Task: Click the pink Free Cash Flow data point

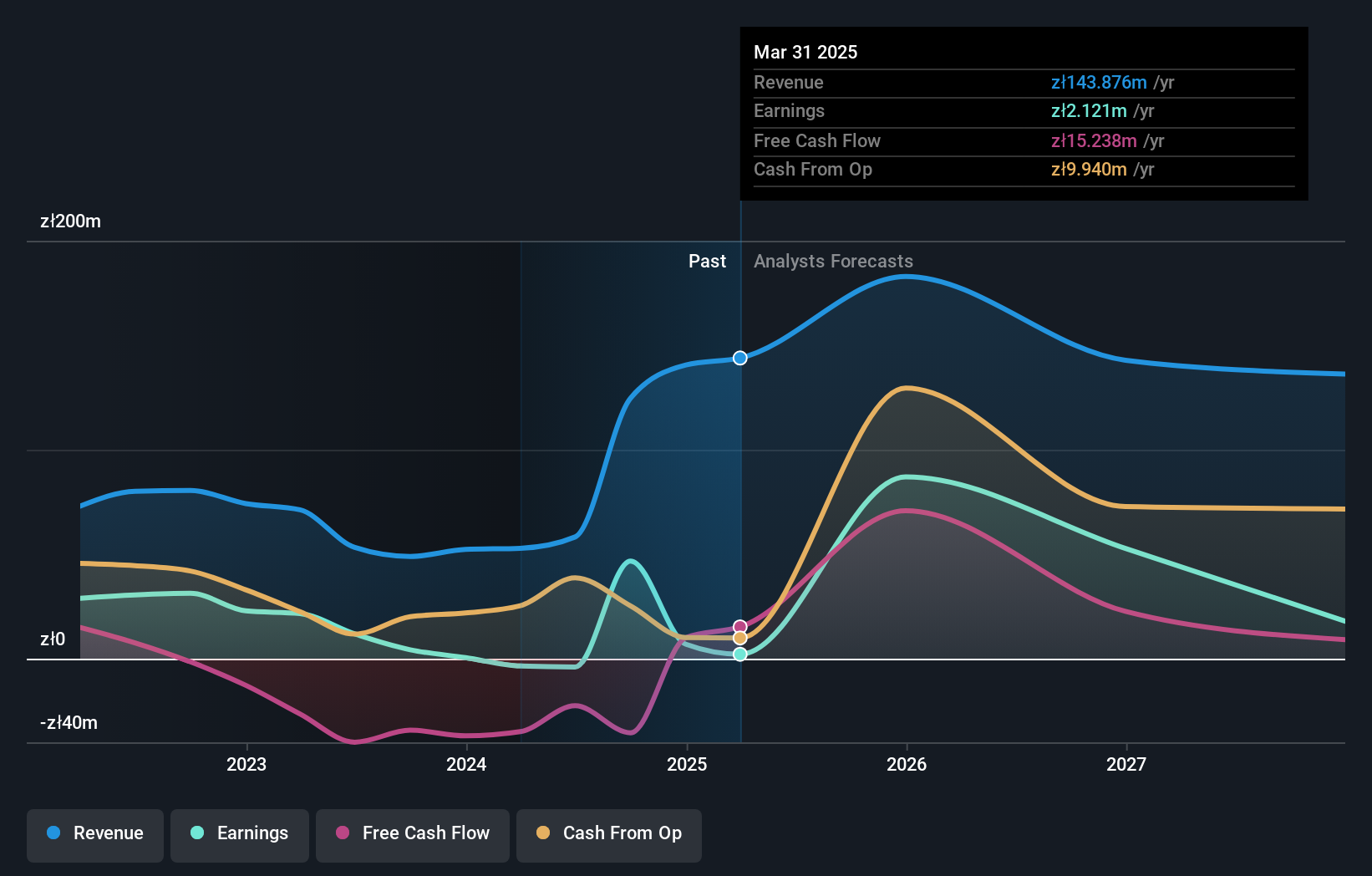Action: (x=740, y=627)
